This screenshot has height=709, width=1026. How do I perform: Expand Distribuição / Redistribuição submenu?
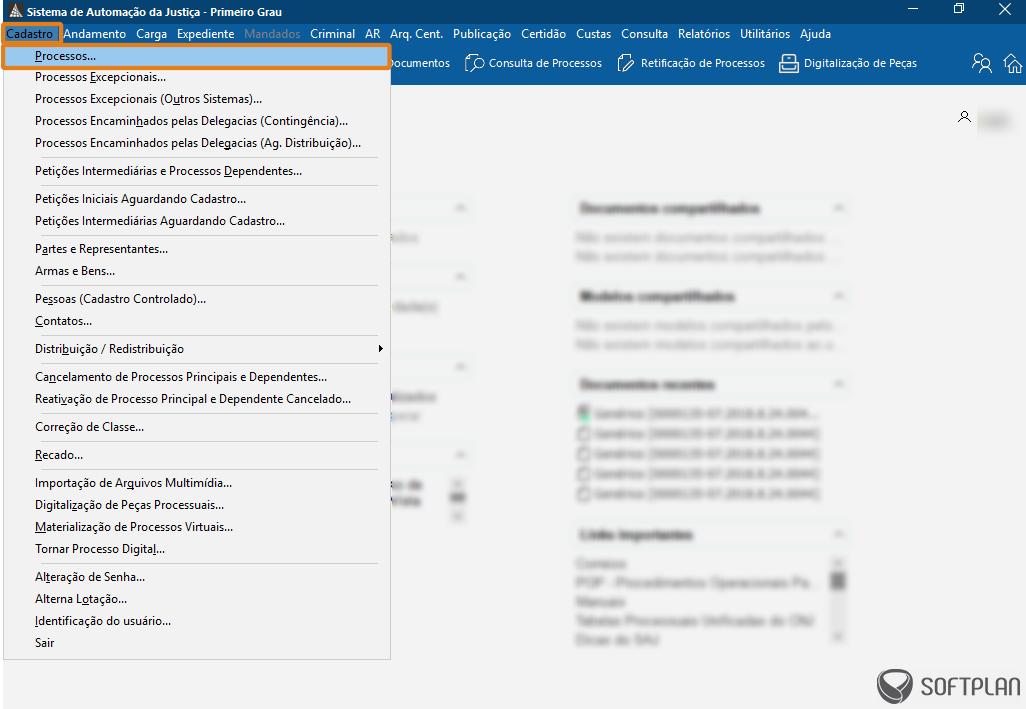(196, 349)
